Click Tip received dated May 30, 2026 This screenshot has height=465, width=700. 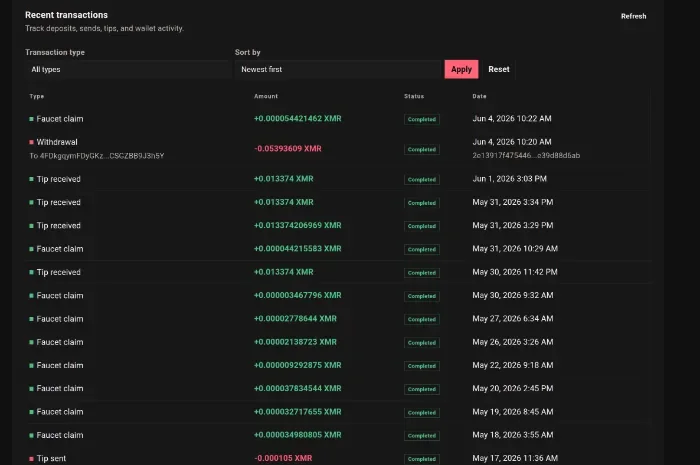58,272
